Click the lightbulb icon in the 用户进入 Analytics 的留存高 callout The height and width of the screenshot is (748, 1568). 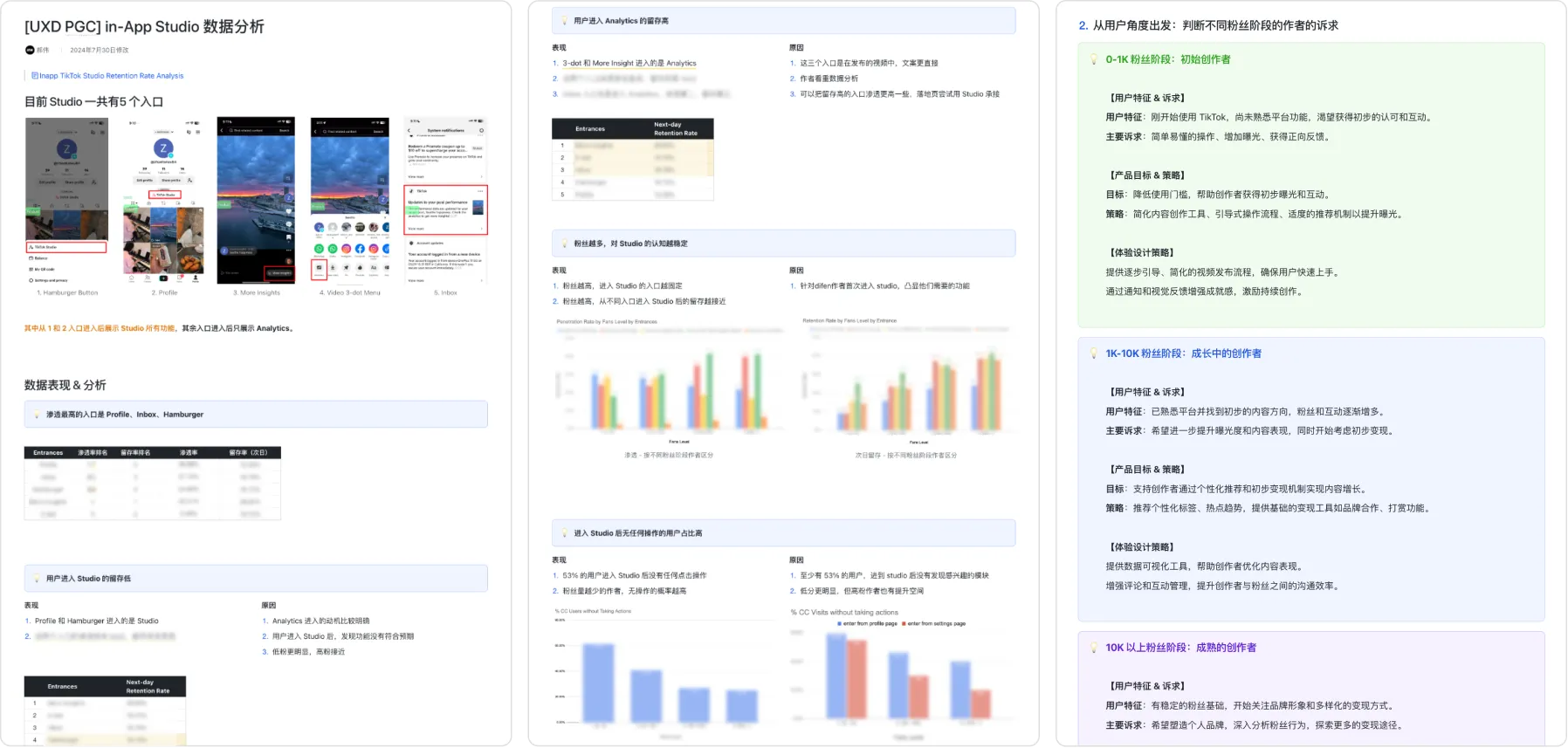coord(564,21)
